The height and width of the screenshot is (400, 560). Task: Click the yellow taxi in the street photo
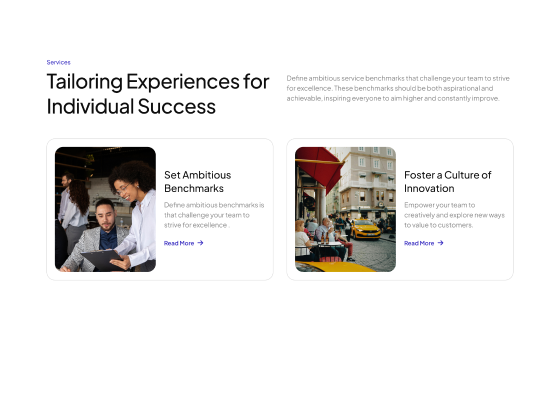[x=365, y=229]
